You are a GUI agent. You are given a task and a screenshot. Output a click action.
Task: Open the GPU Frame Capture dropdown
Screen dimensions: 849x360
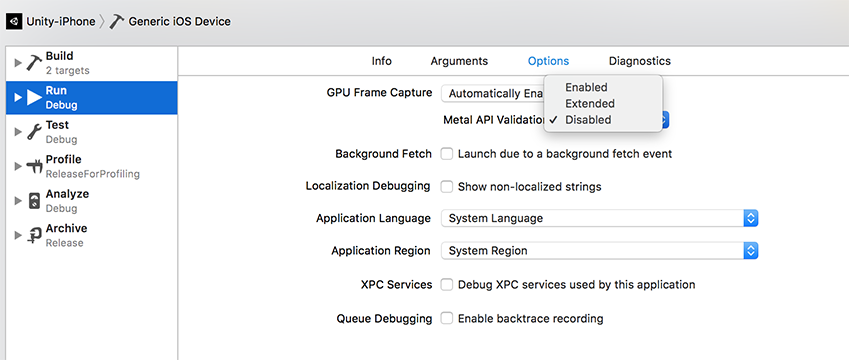tap(493, 93)
